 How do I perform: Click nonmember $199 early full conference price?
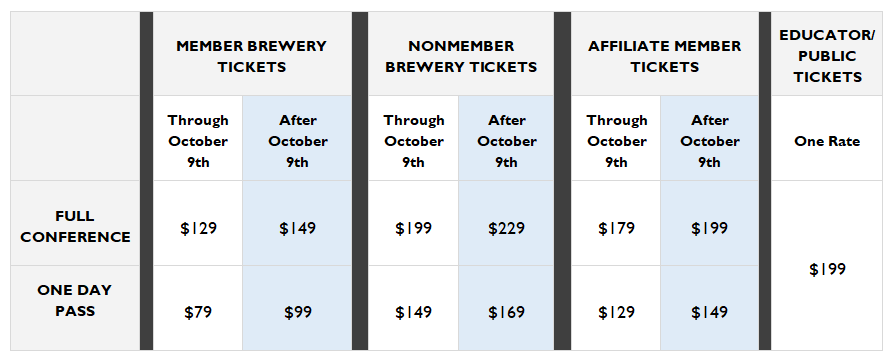(413, 228)
